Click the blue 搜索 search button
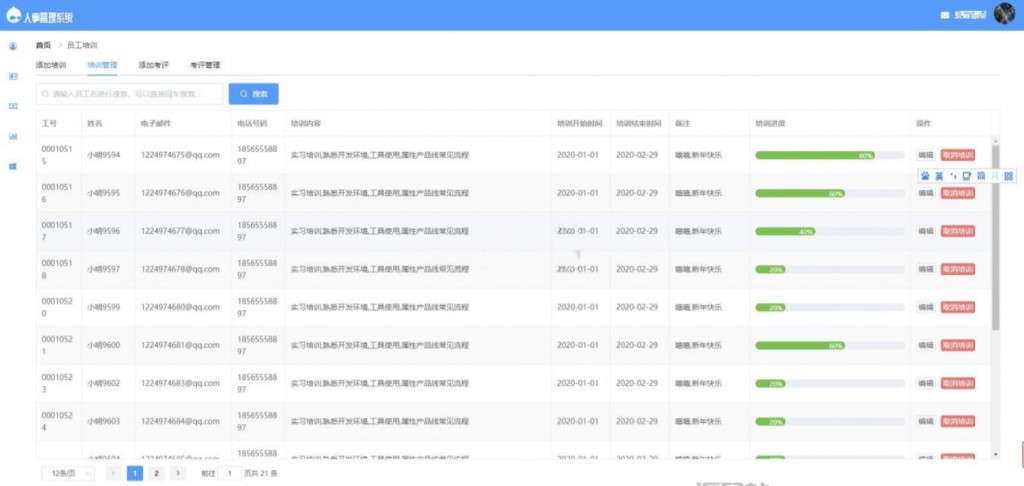 253,94
